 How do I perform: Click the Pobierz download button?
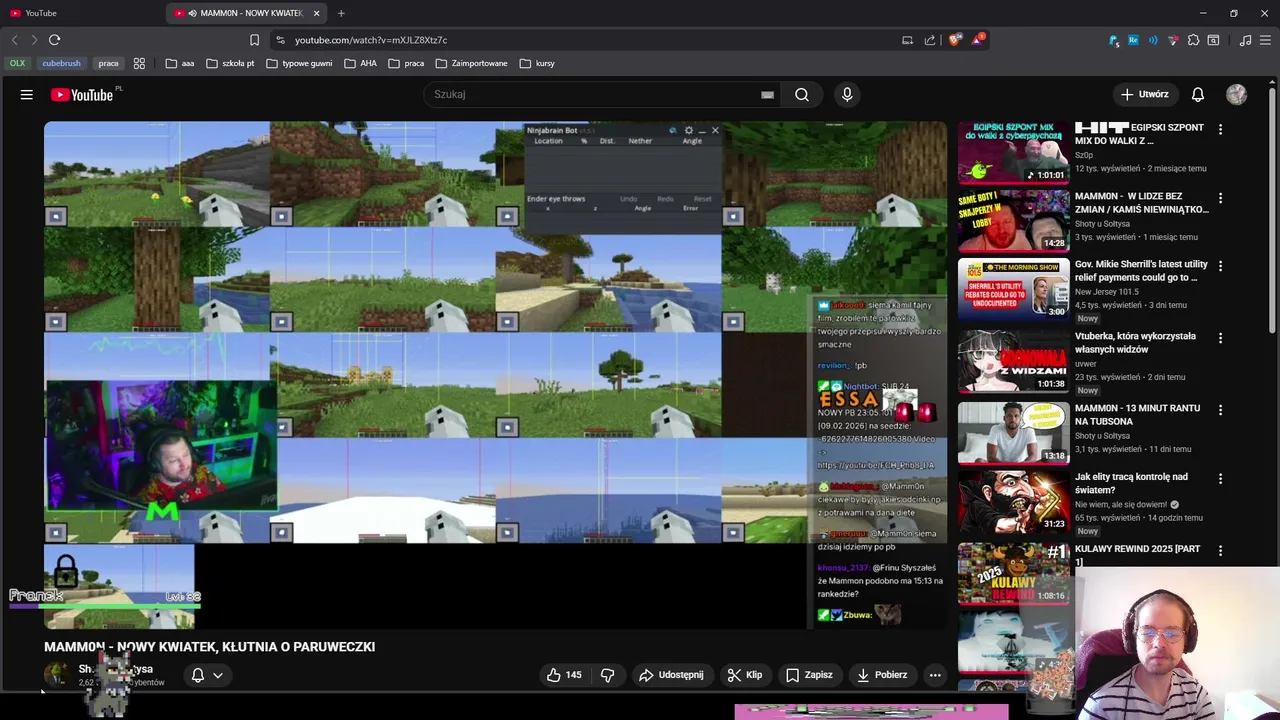click(881, 675)
